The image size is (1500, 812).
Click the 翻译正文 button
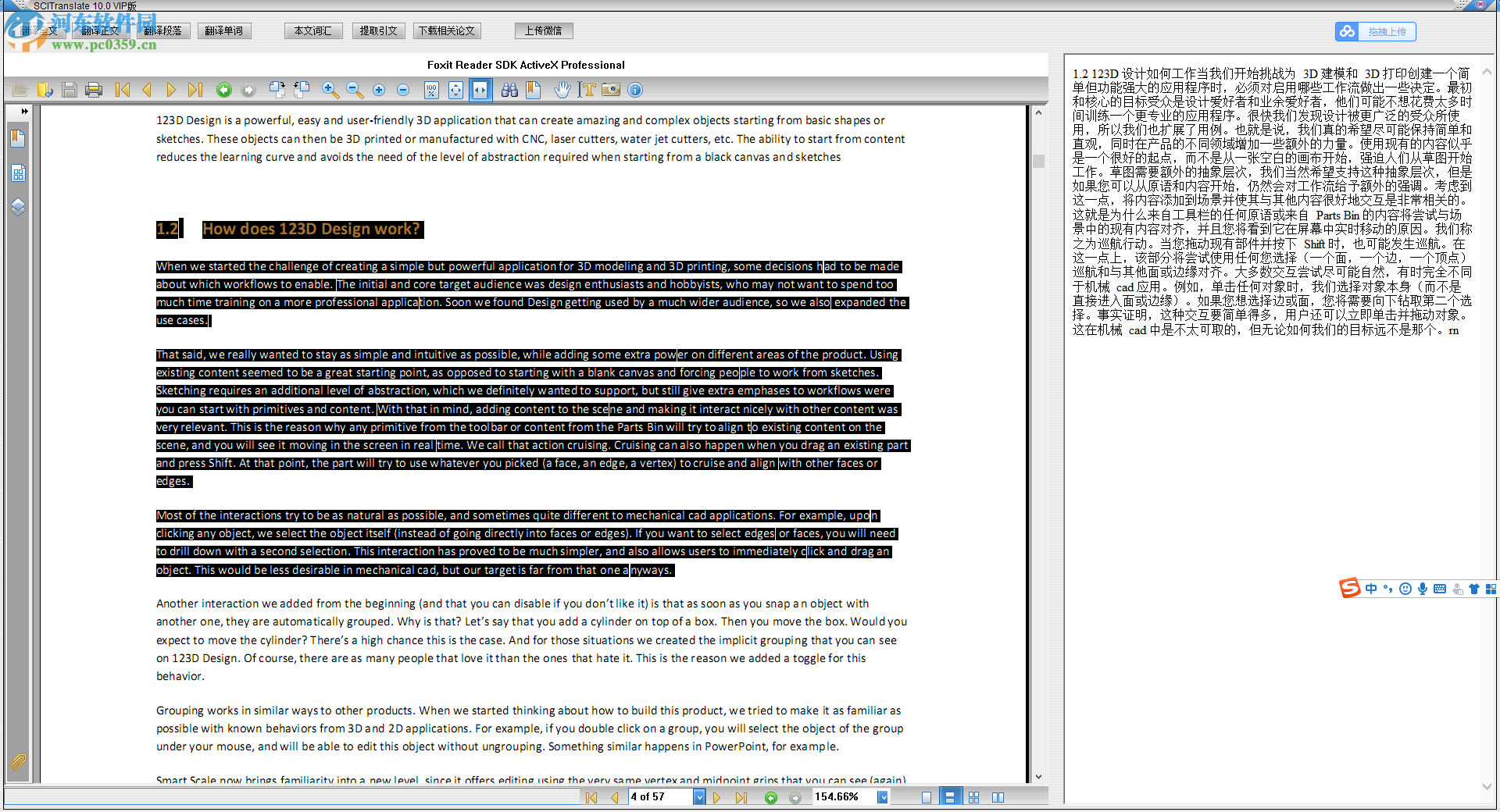[100, 31]
